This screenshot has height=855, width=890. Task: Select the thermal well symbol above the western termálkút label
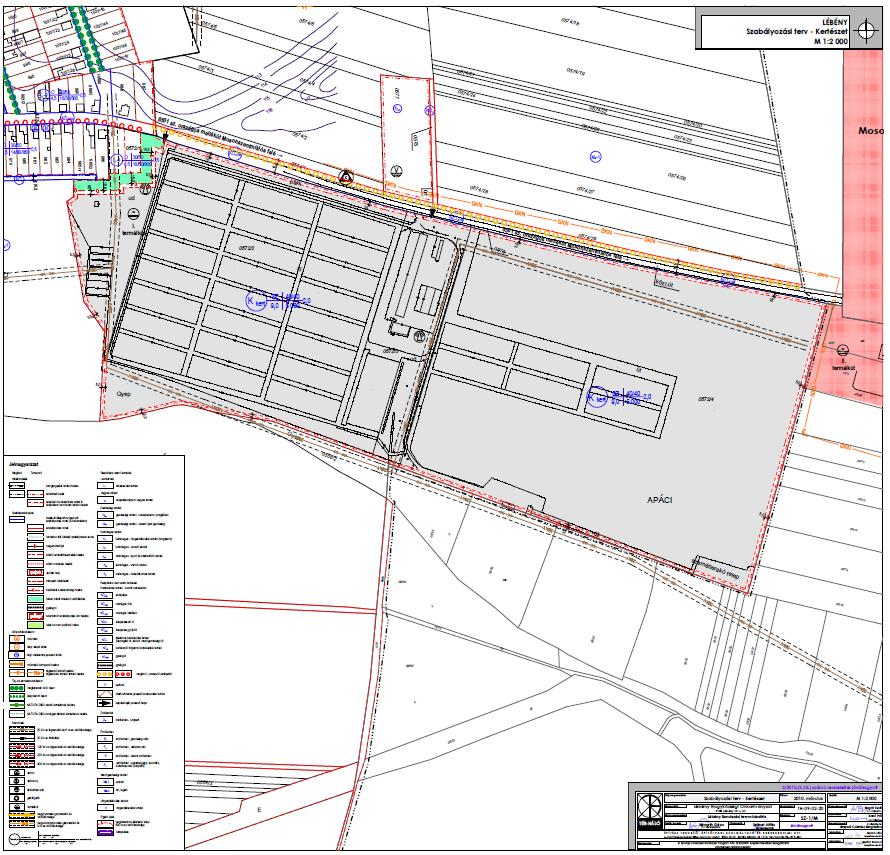pyautogui.click(x=133, y=214)
